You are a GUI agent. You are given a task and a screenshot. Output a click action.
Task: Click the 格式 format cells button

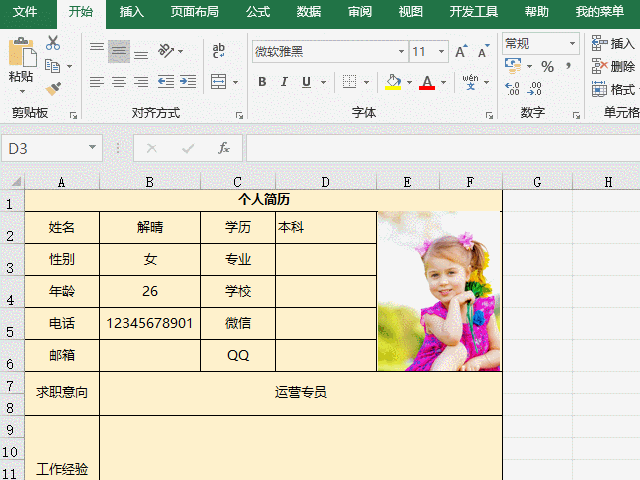(x=613, y=89)
